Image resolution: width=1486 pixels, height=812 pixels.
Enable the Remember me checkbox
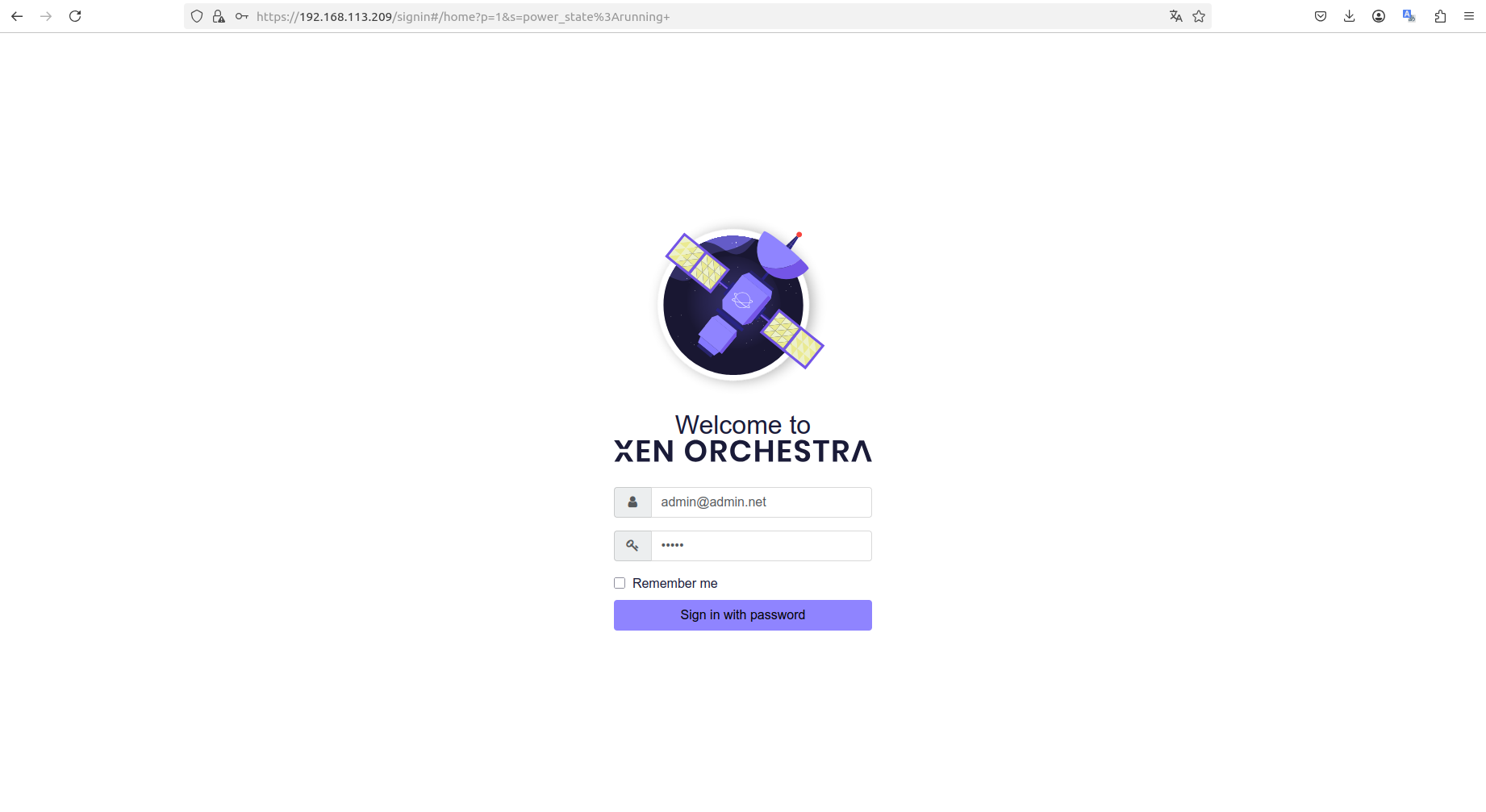coord(620,583)
